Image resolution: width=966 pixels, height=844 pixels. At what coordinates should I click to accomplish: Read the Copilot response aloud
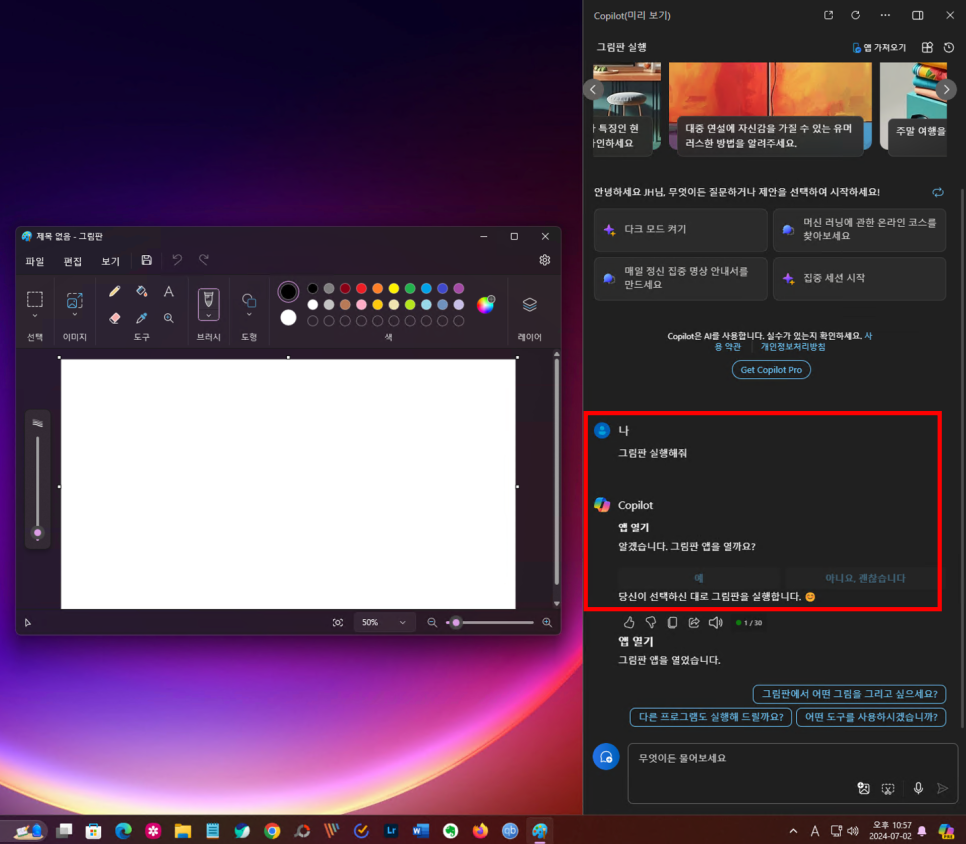pyautogui.click(x=715, y=623)
